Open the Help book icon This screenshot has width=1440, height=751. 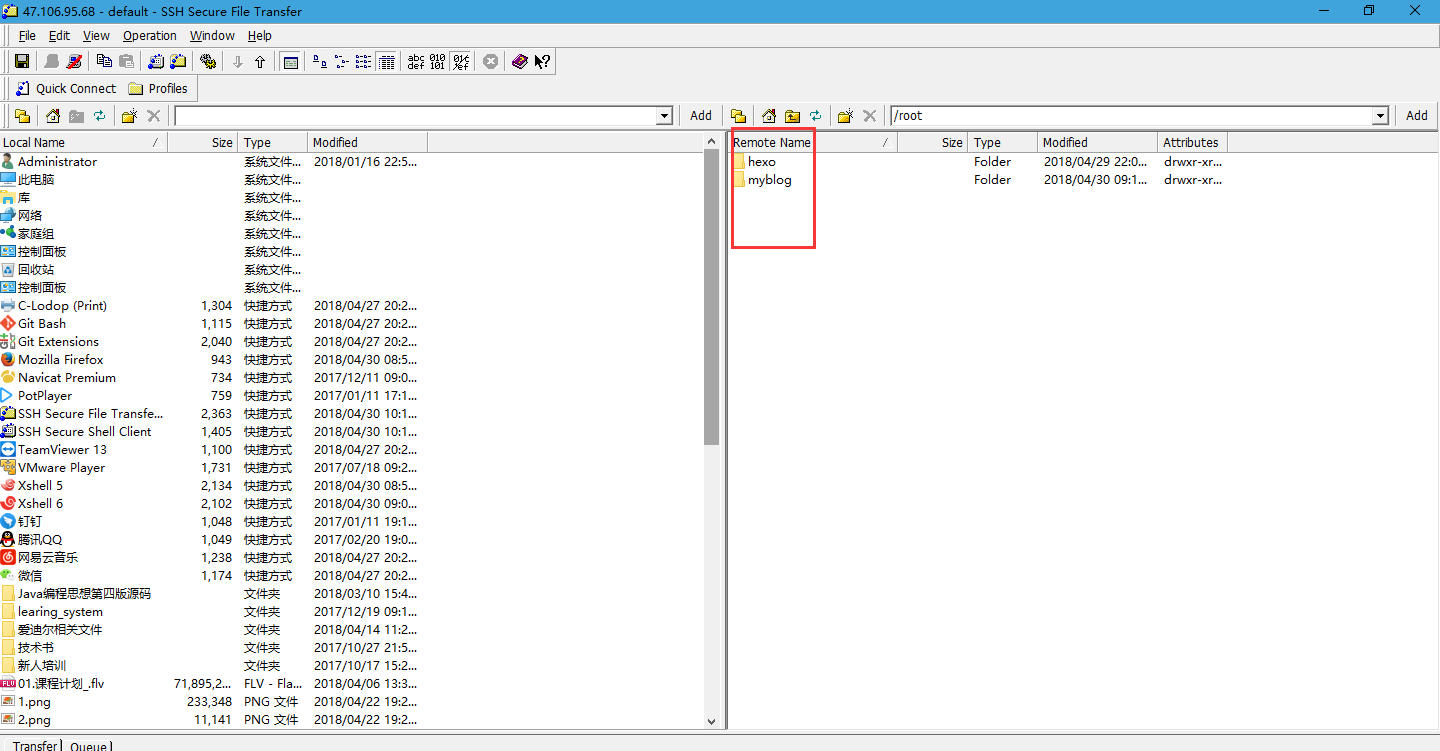[519, 62]
